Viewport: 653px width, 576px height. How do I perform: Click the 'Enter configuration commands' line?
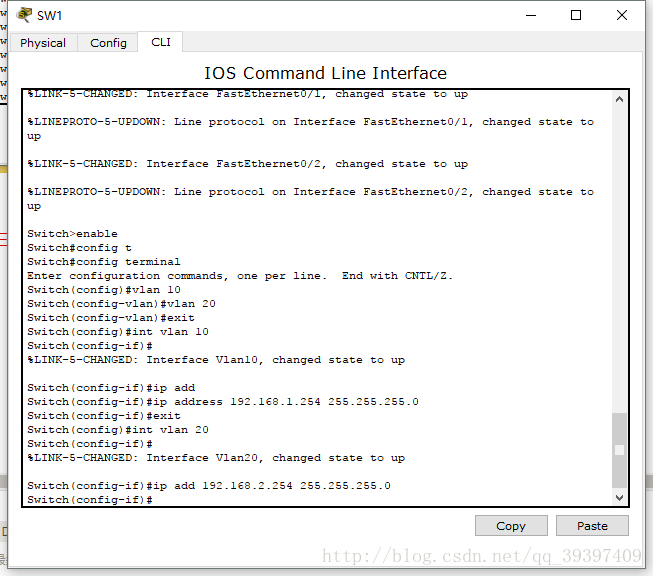[240, 276]
